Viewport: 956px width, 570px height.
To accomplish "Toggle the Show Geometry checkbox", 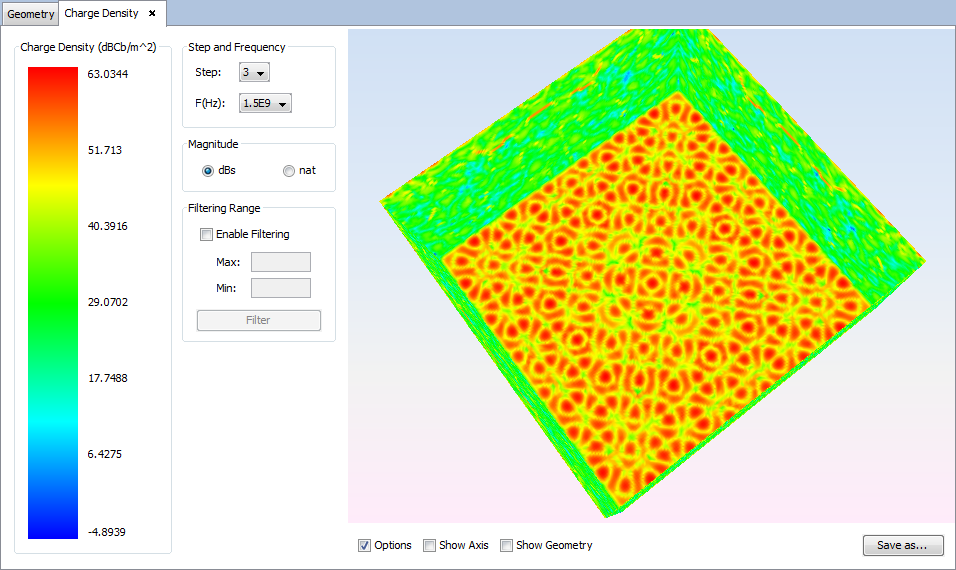I will 507,545.
